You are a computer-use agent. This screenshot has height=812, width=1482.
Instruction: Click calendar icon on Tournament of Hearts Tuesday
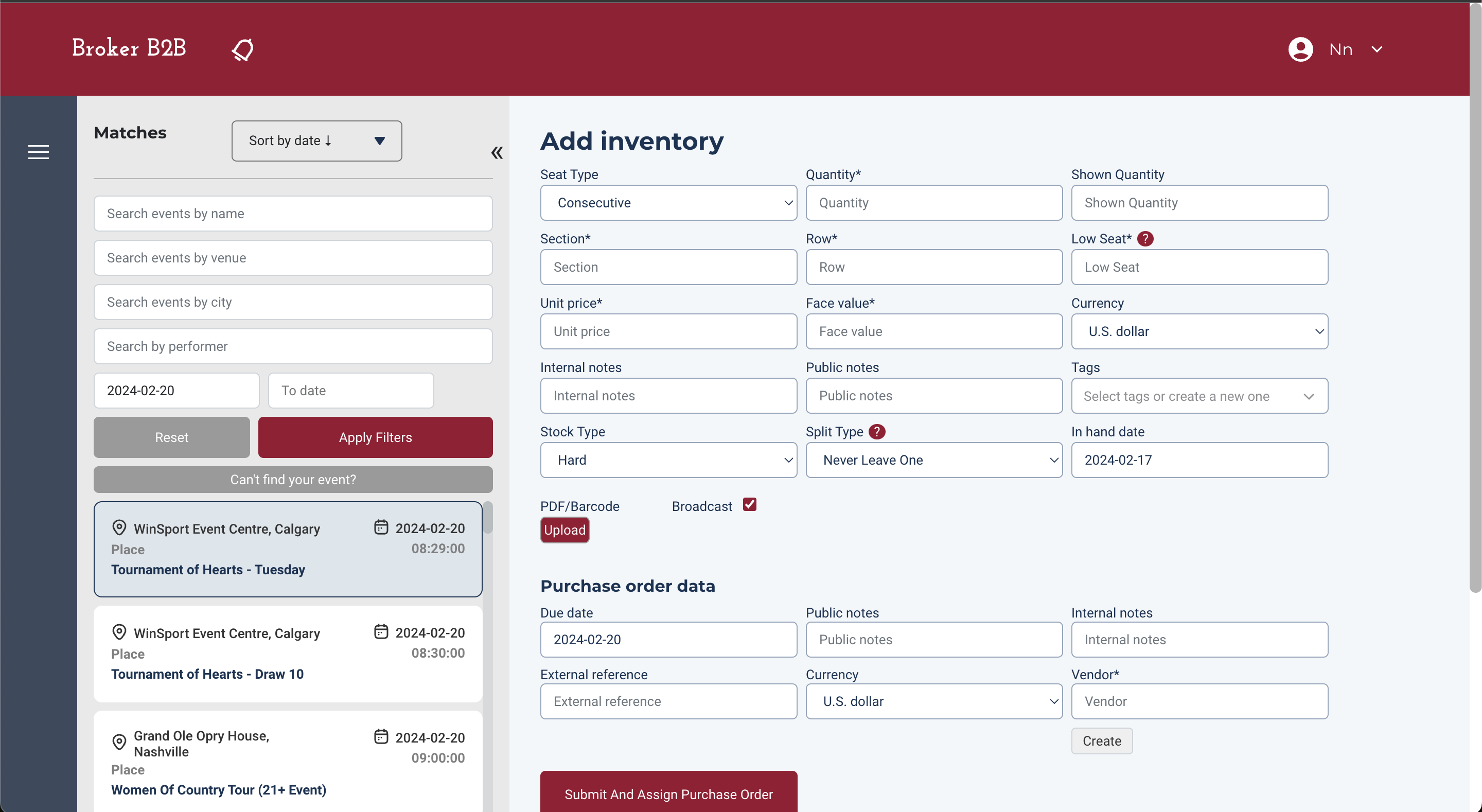(381, 527)
